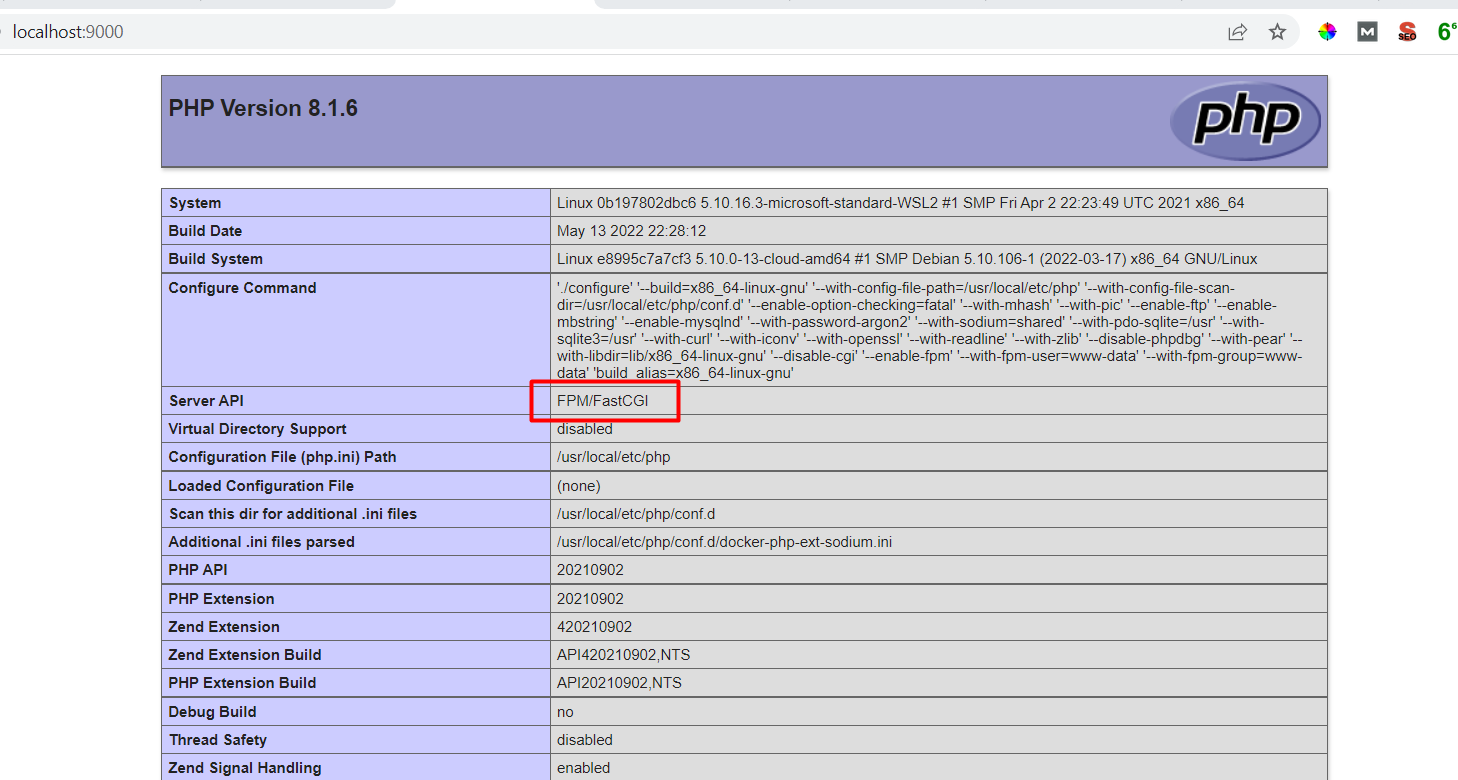Select the API420210902,NTS value

(x=624, y=655)
